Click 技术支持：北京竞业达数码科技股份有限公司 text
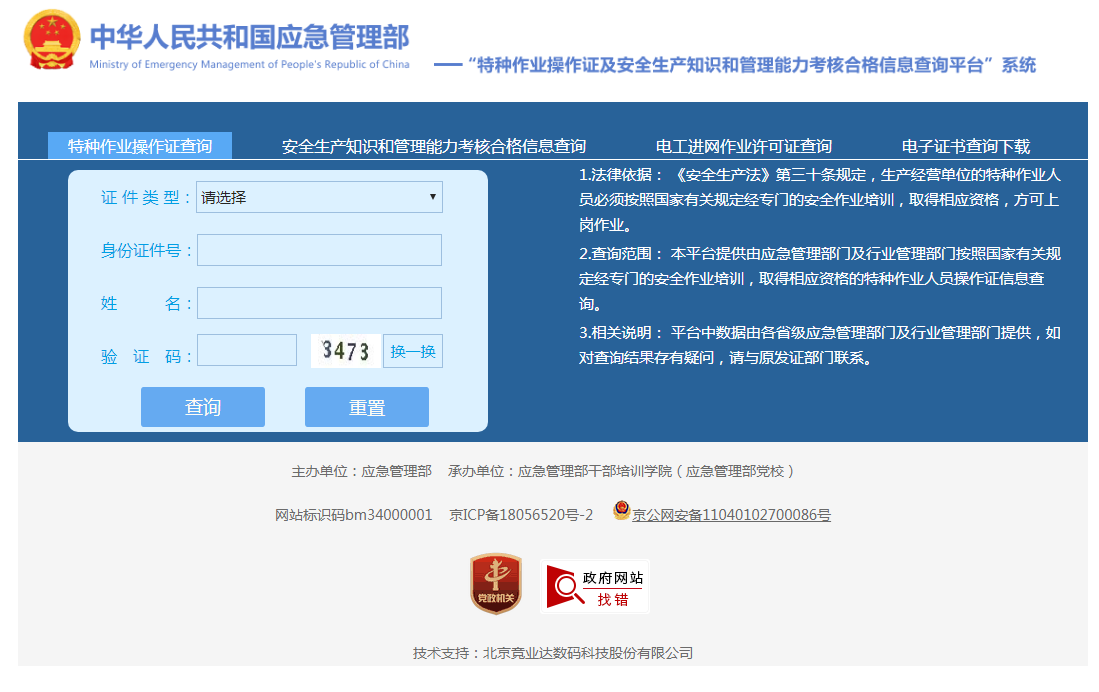This screenshot has width=1099, height=692. (x=553, y=653)
